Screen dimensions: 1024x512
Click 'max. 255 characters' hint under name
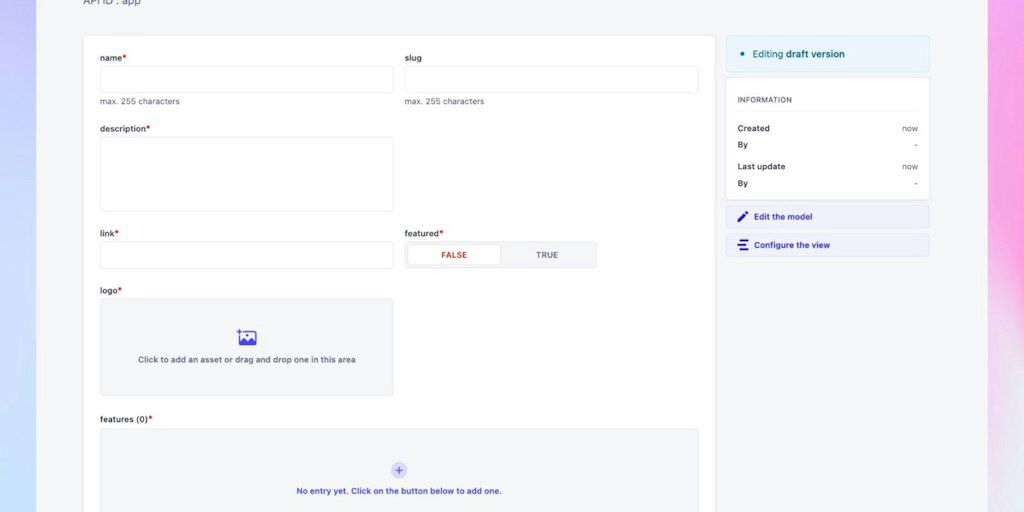pos(140,102)
